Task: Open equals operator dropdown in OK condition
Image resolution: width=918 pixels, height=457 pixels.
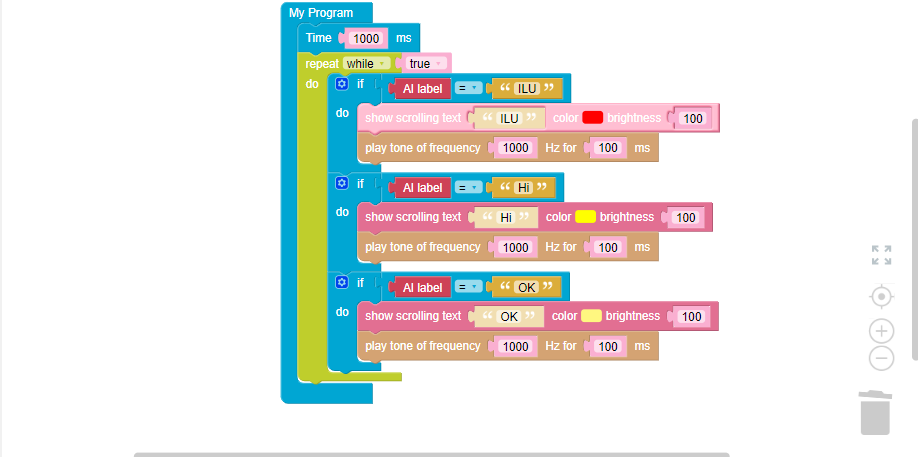Action: pos(468,287)
